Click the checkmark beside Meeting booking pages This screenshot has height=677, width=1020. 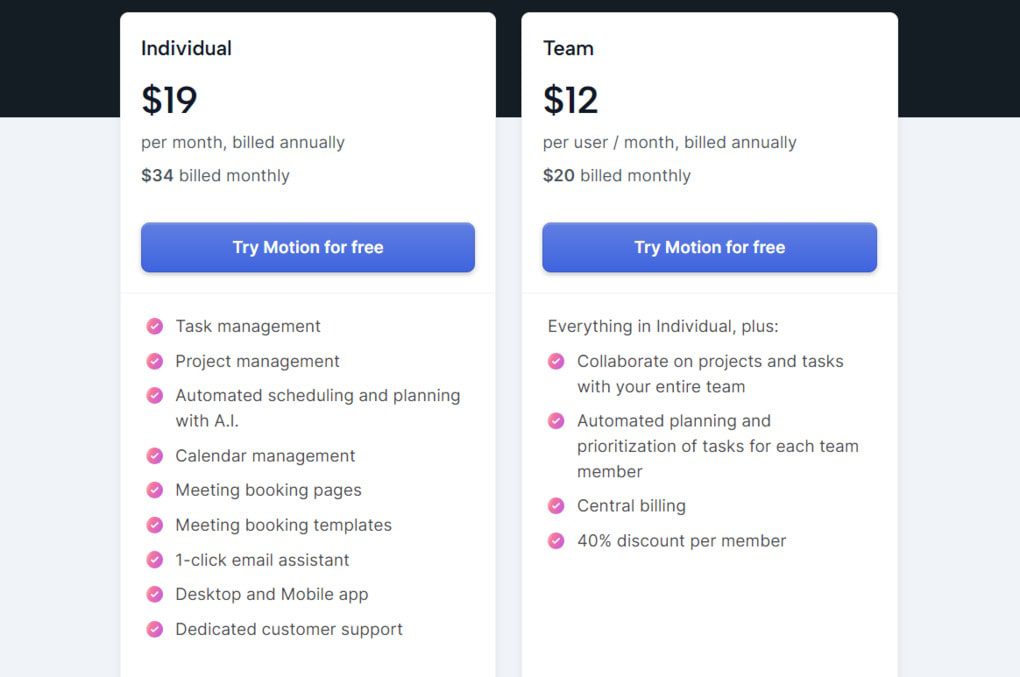pyautogui.click(x=155, y=490)
